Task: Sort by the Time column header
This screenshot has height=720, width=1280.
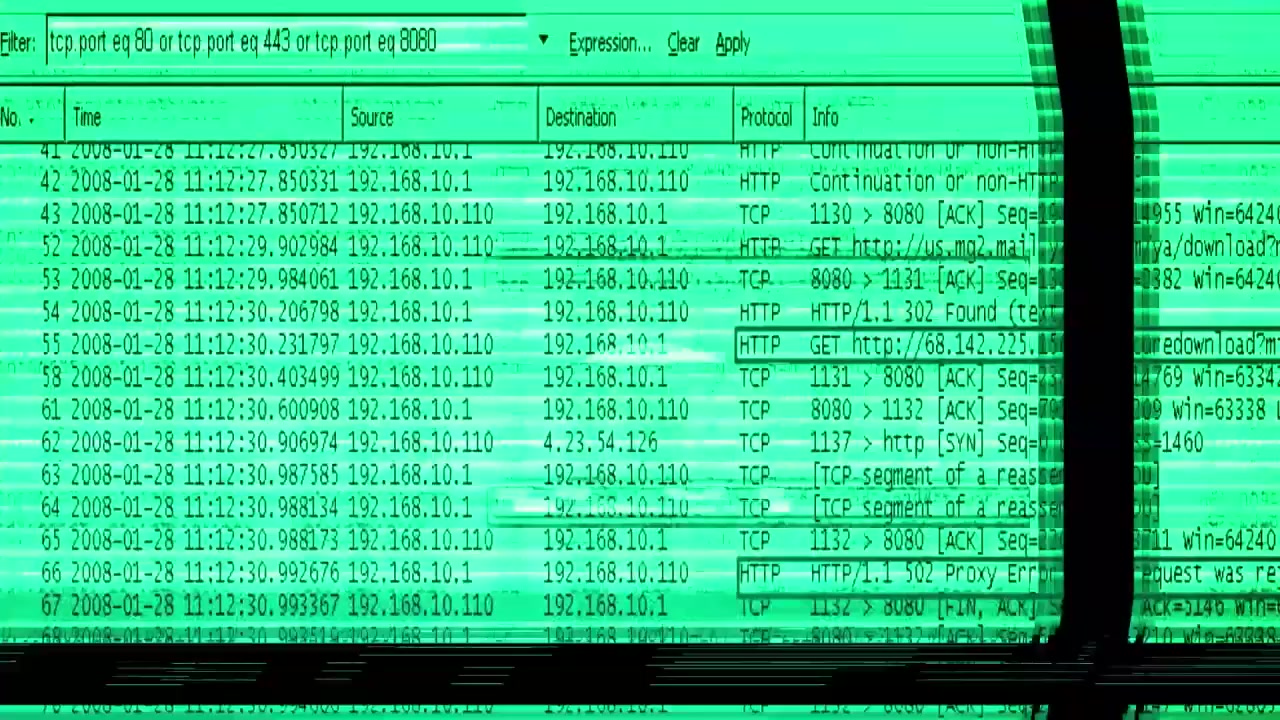Action: pos(200,118)
